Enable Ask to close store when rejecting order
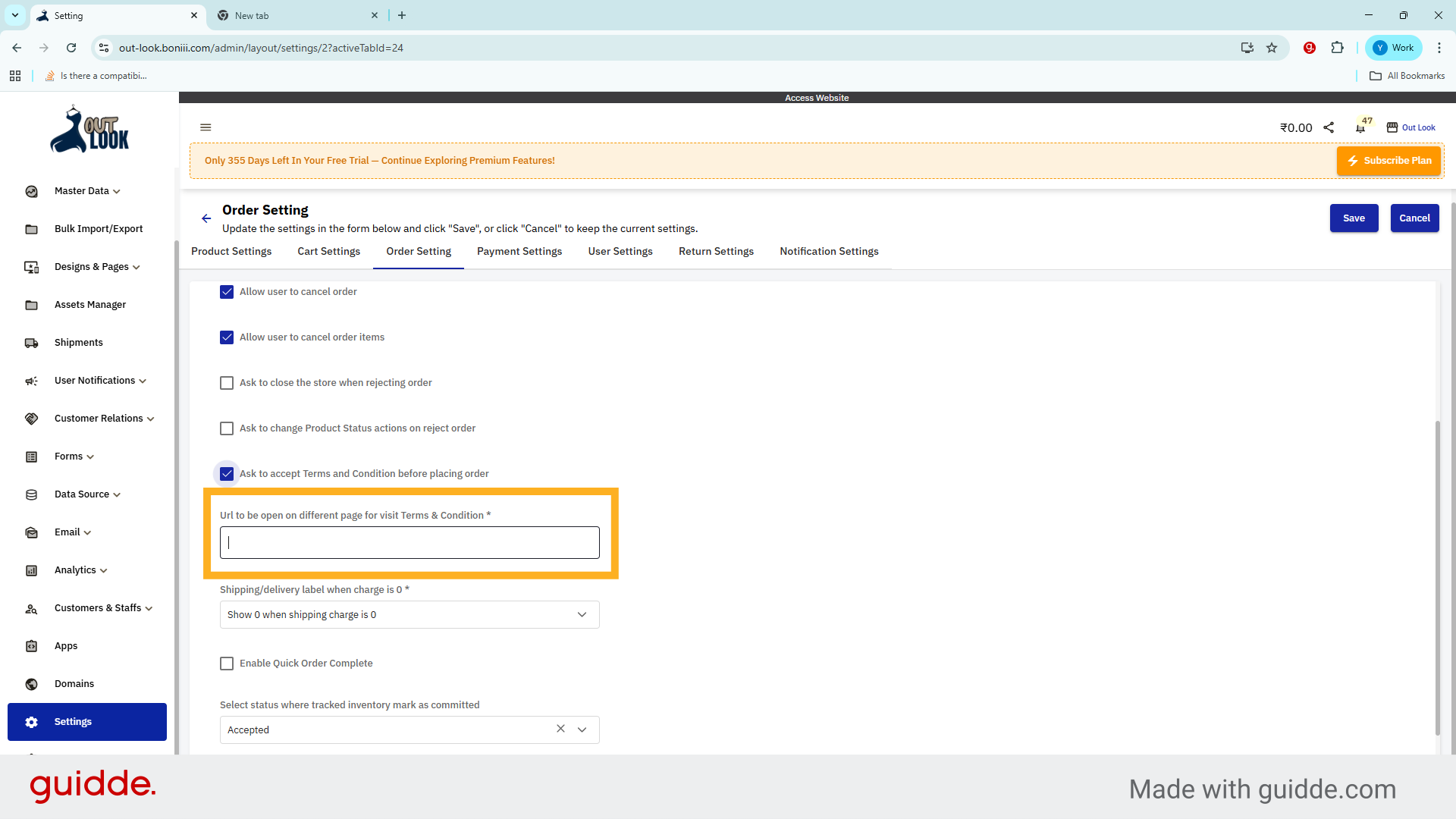 tap(227, 383)
